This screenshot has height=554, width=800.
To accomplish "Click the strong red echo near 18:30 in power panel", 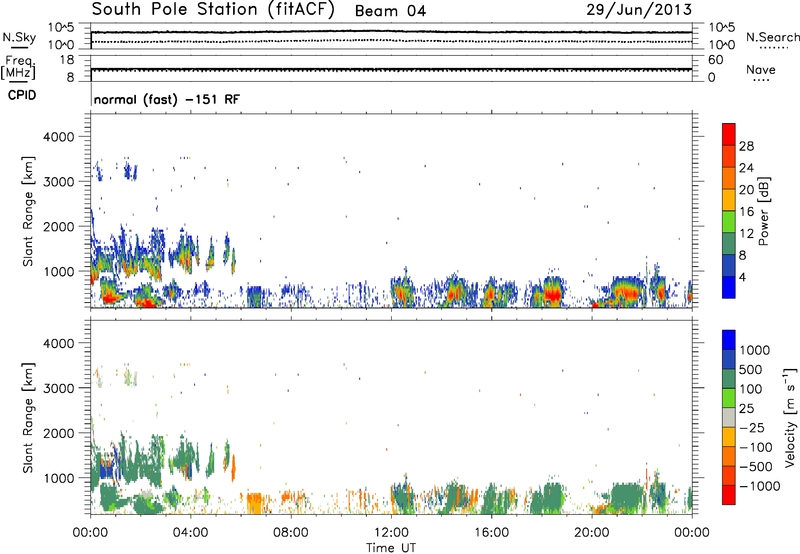I will pyautogui.click(x=553, y=295).
